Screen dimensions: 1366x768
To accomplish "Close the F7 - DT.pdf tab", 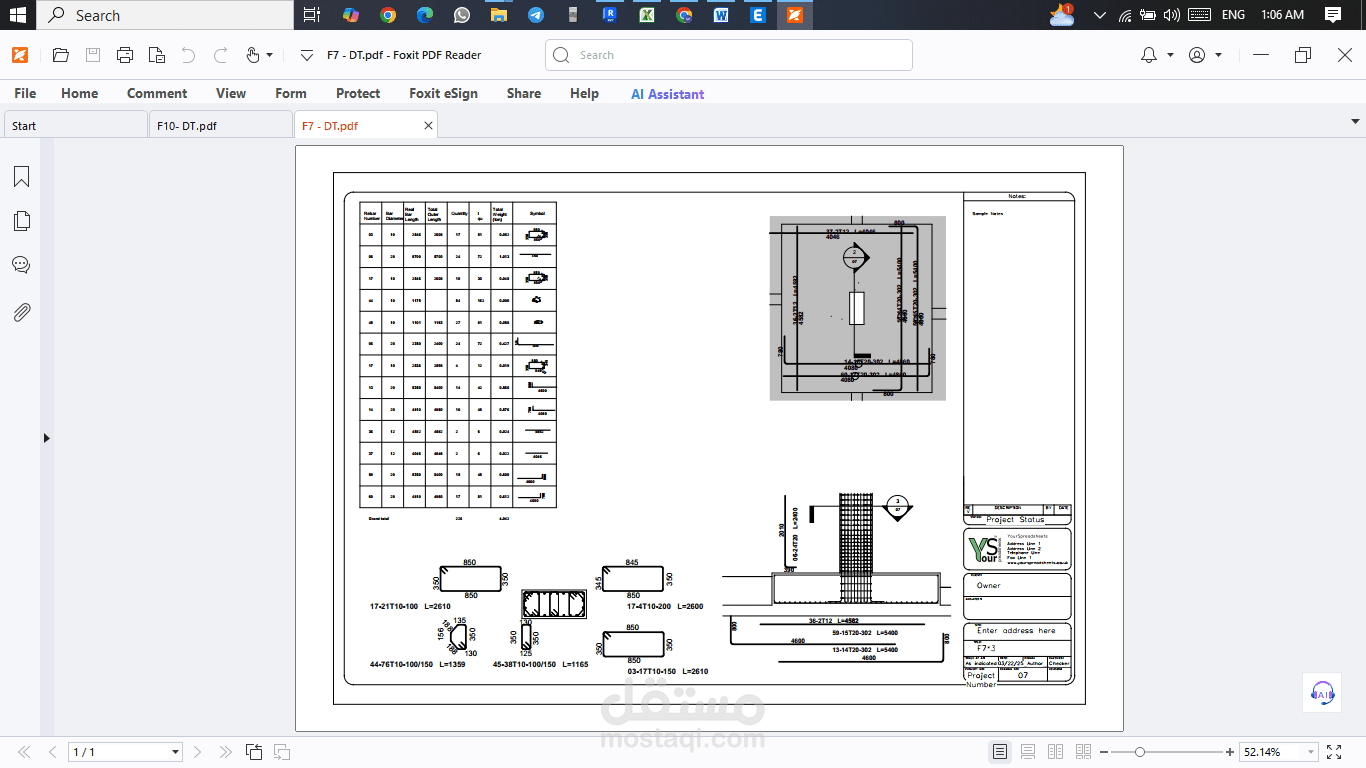I will [x=429, y=126].
